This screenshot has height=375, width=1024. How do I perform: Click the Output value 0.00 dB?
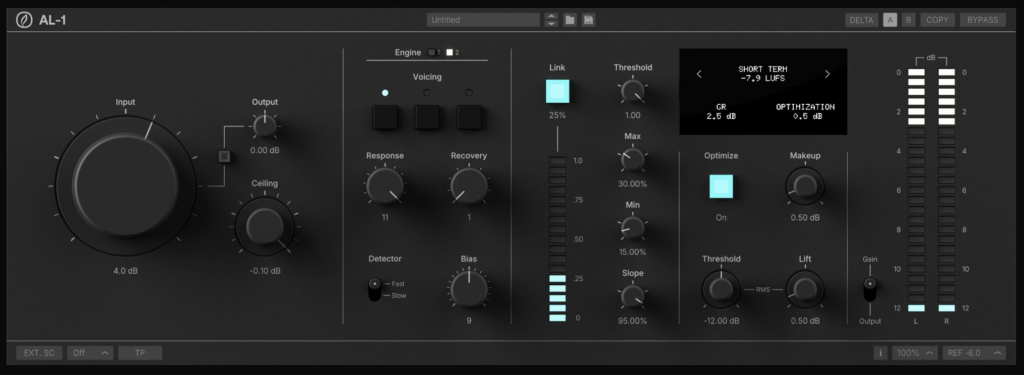click(x=264, y=150)
